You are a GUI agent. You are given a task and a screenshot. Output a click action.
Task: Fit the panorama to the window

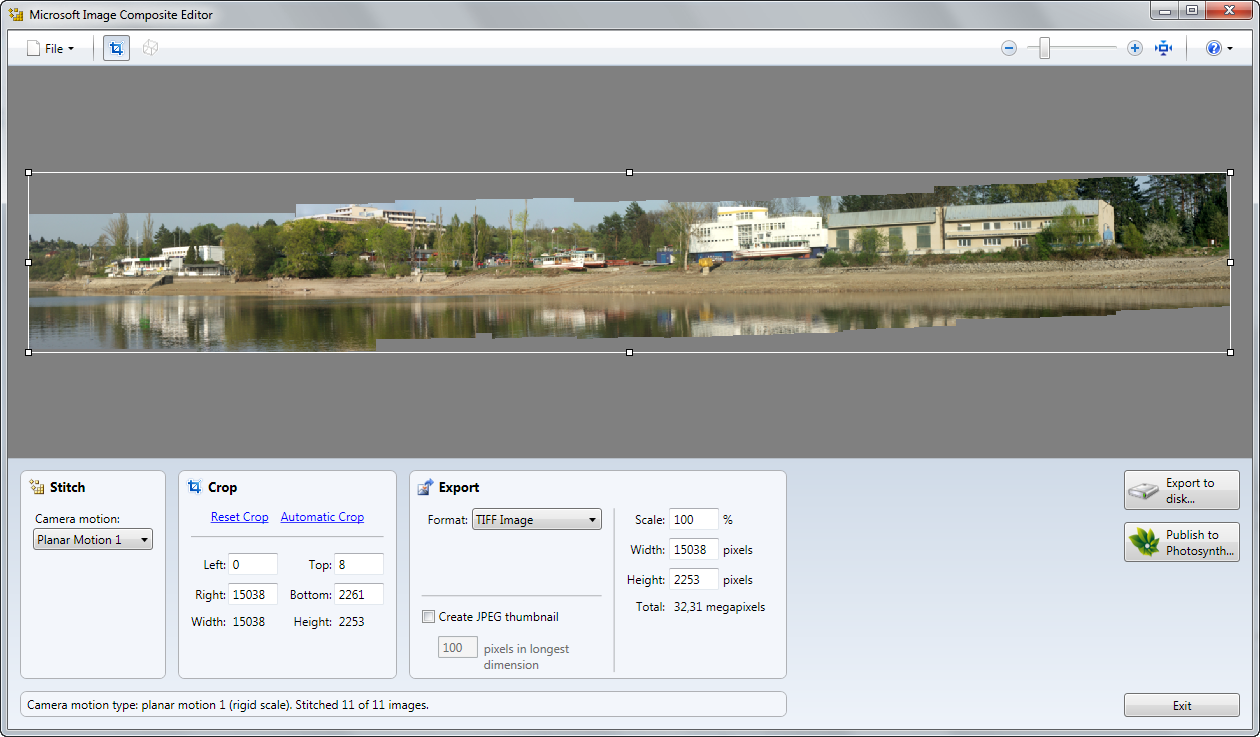[1164, 48]
